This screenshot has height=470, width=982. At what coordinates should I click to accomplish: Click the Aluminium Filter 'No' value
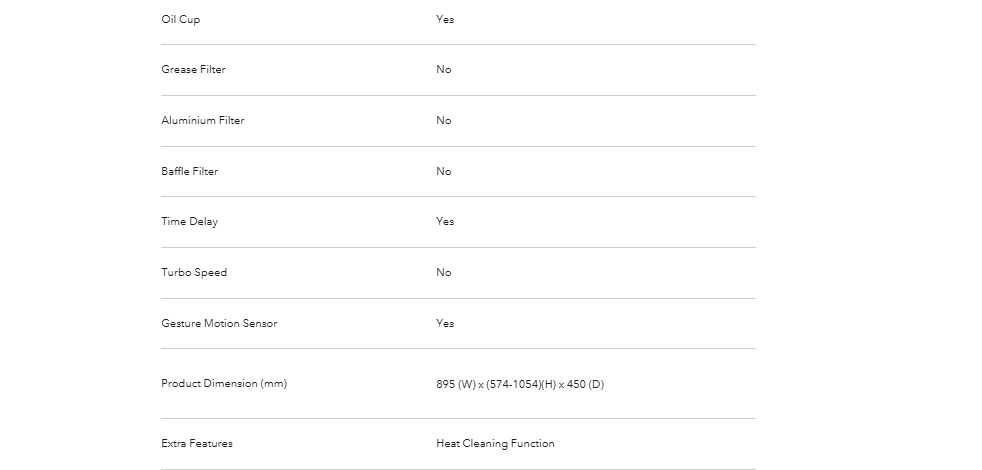pos(443,120)
